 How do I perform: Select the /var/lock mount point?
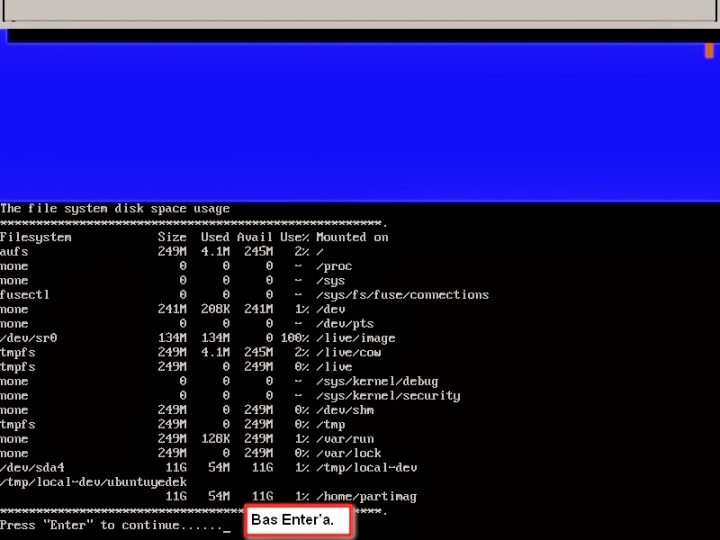pyautogui.click(x=352, y=453)
